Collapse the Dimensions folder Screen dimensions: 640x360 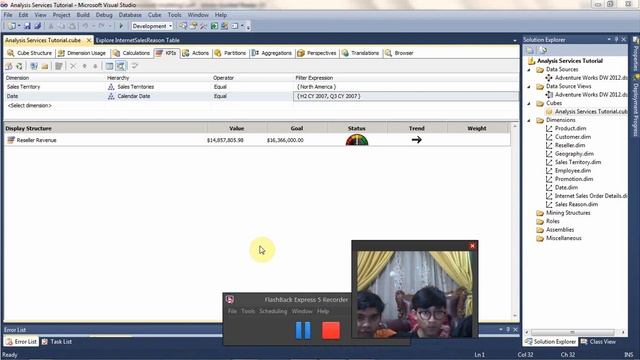(529, 120)
